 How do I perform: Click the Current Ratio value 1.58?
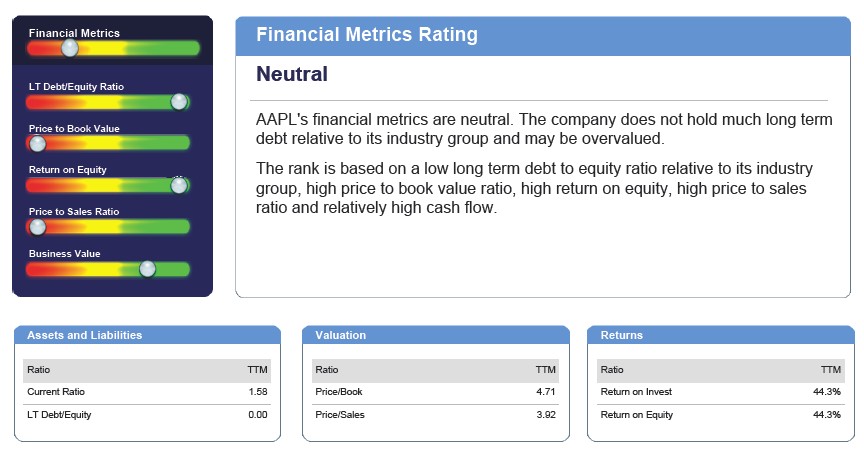[x=257, y=391]
